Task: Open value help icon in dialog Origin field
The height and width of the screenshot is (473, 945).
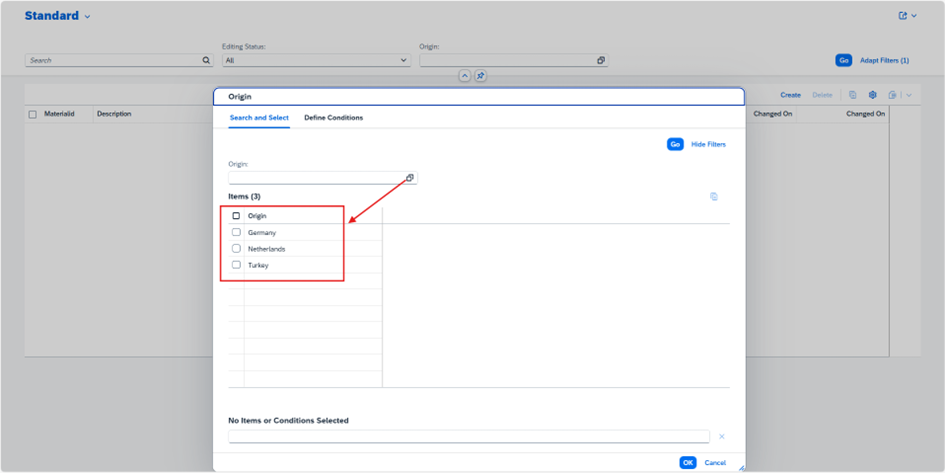Action: coord(410,178)
